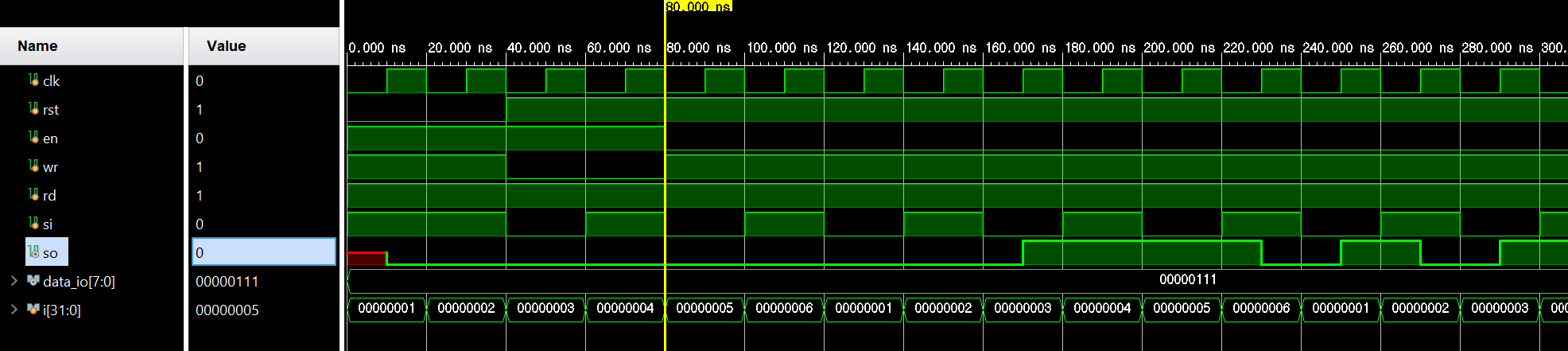This screenshot has height=351, width=1568.
Task: Click the data_io waveform value 00000111
Action: [1187, 279]
